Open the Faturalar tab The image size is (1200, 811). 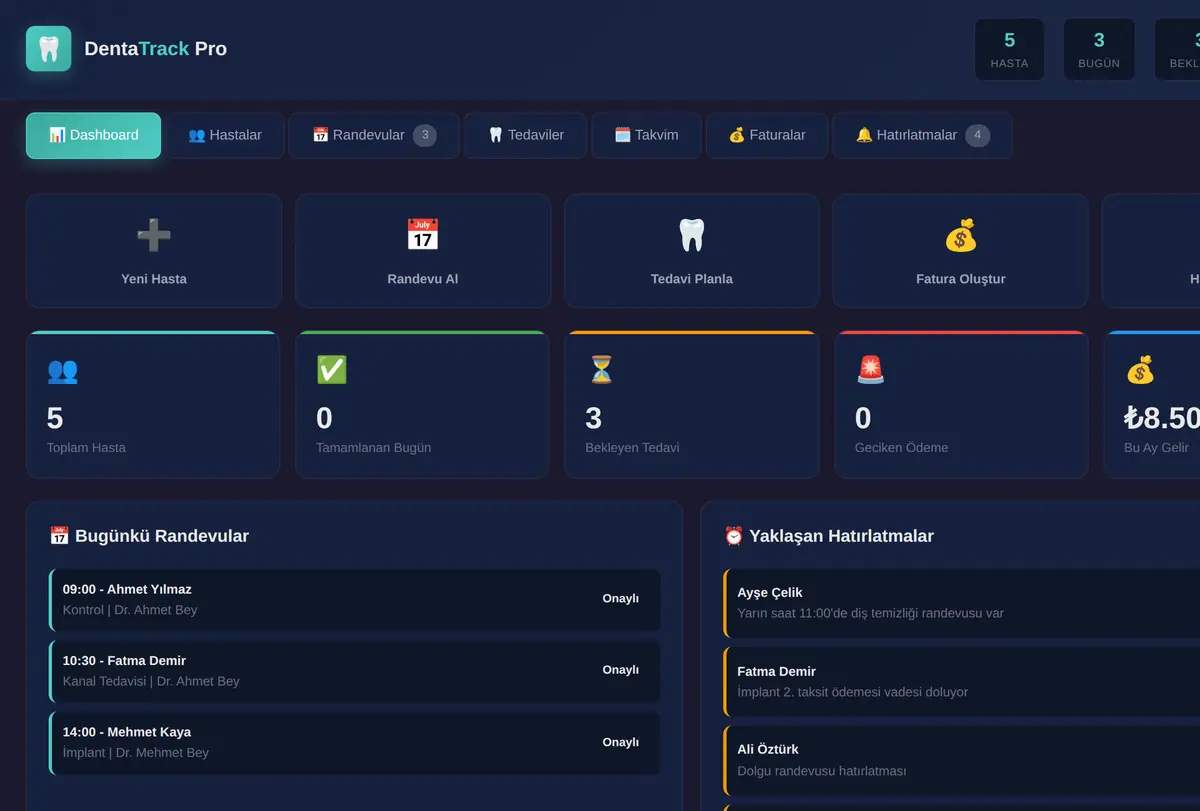767,135
